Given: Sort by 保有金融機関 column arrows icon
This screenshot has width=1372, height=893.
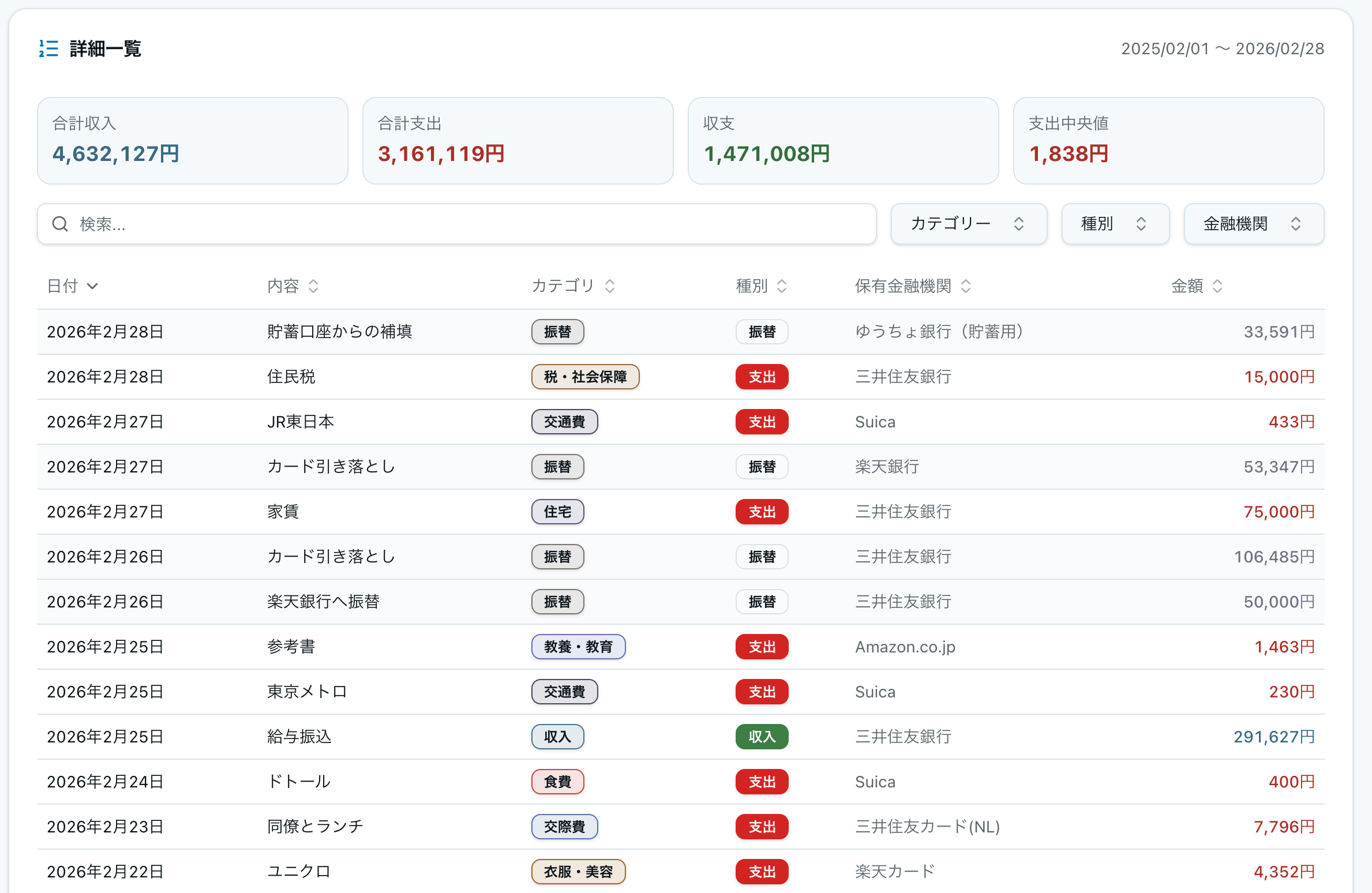Looking at the screenshot, I should tap(966, 286).
